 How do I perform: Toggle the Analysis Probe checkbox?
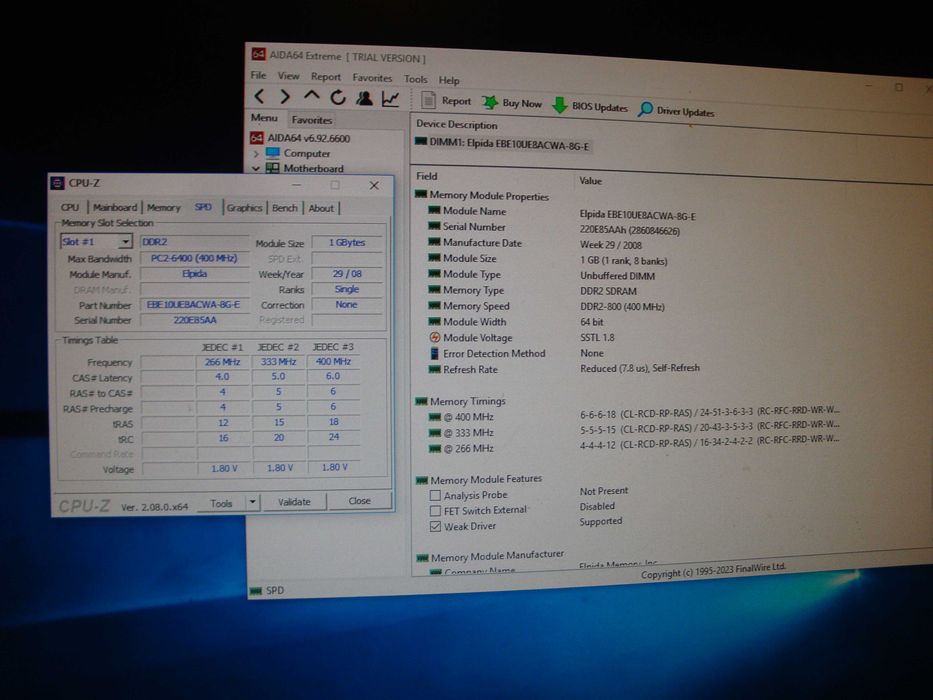click(435, 495)
